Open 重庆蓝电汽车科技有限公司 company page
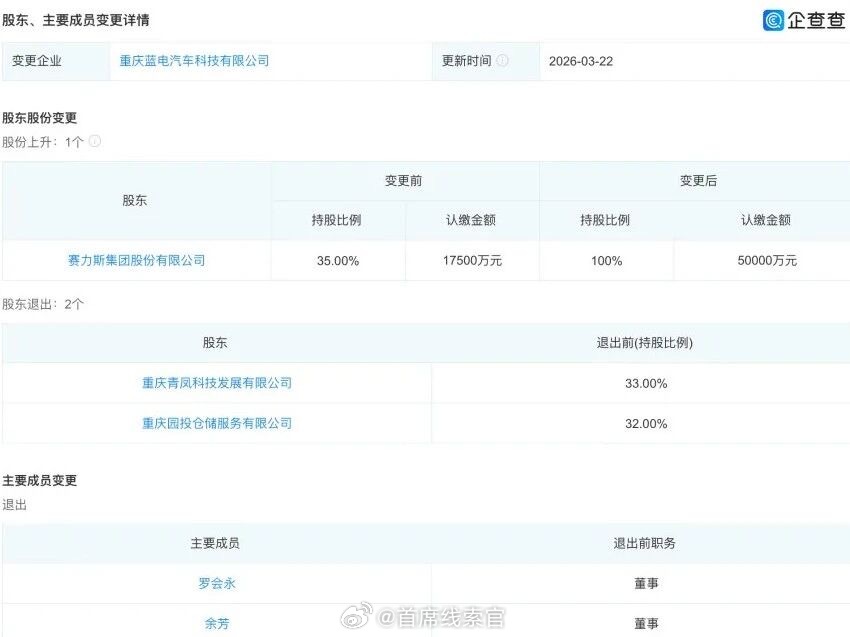 [x=194, y=60]
